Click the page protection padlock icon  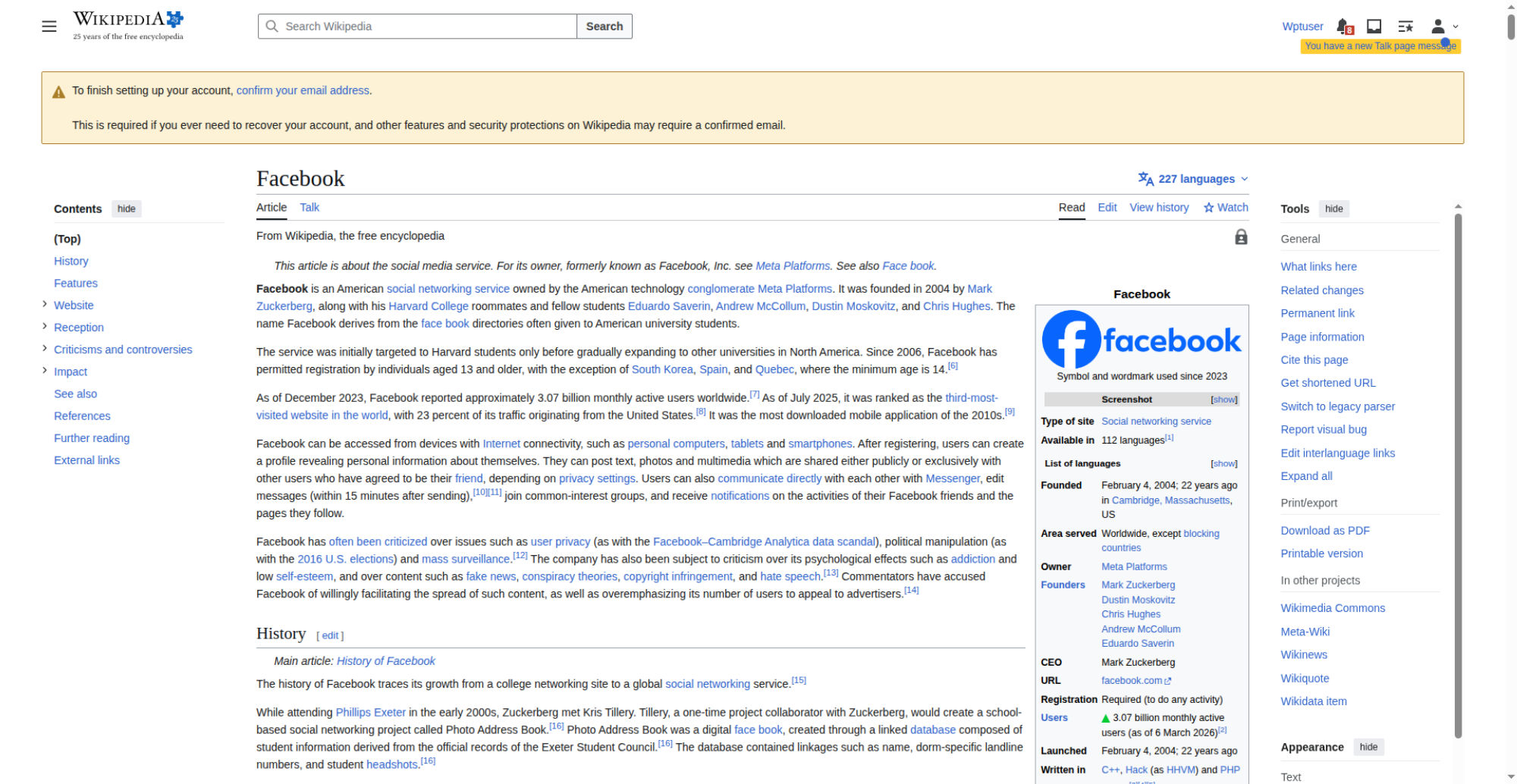point(1241,237)
